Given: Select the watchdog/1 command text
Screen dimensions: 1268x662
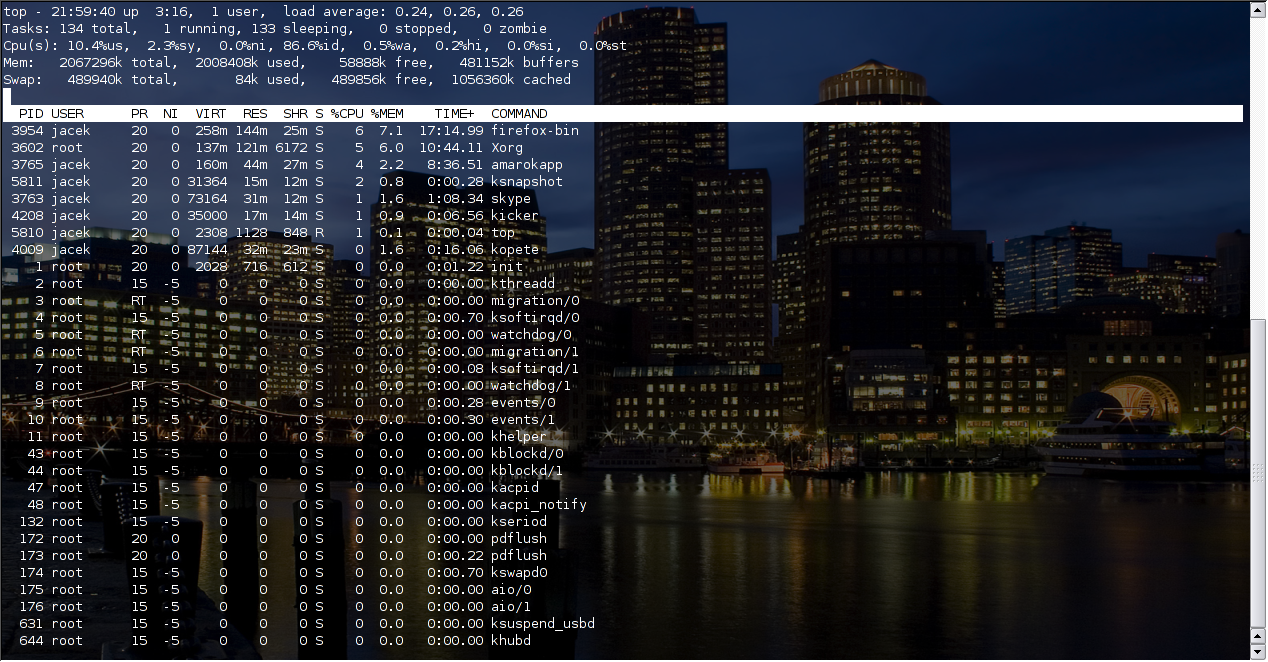Looking at the screenshot, I should coord(531,386).
